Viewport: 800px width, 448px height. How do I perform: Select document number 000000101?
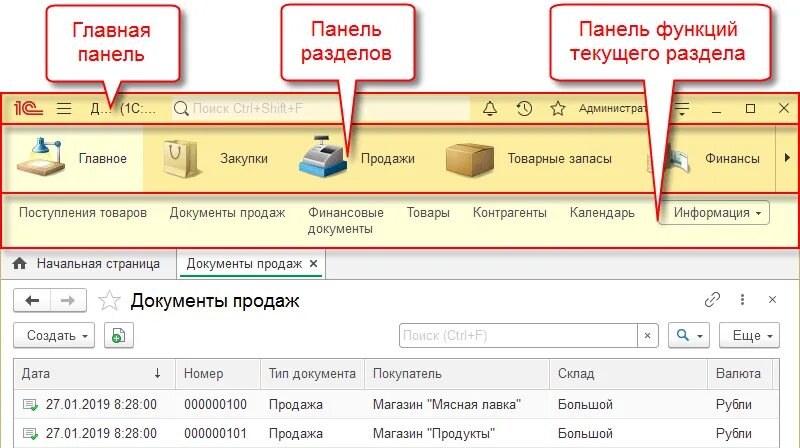tap(215, 434)
